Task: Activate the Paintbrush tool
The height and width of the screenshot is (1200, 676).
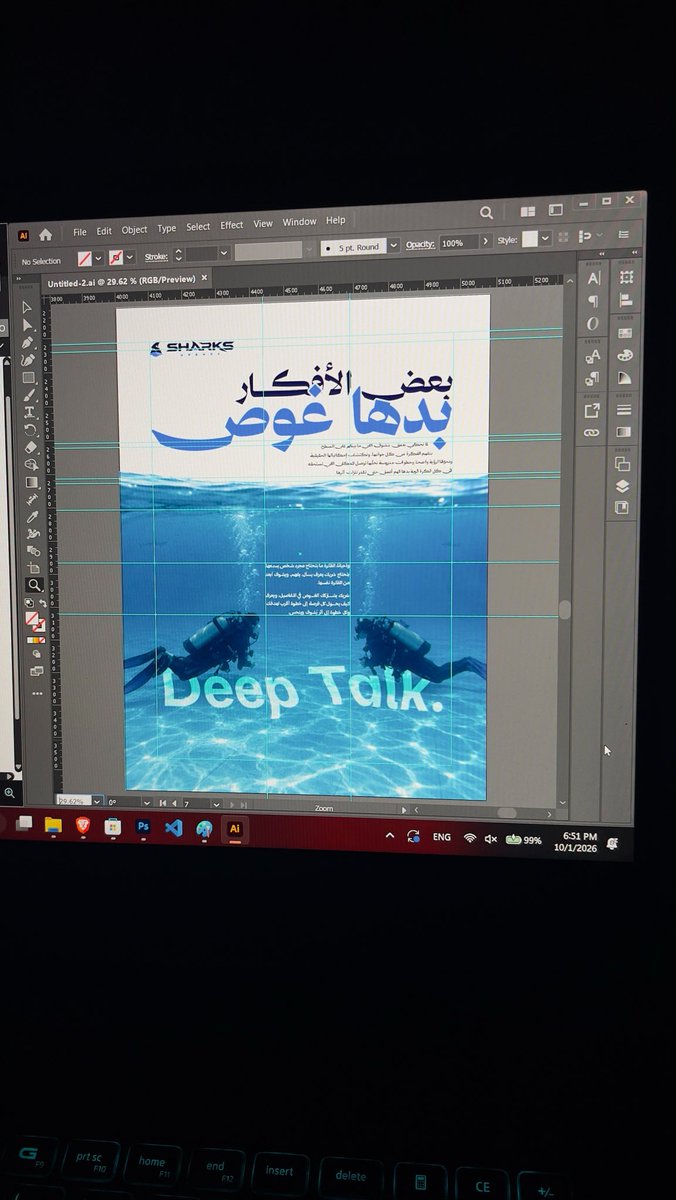Action: click(28, 396)
